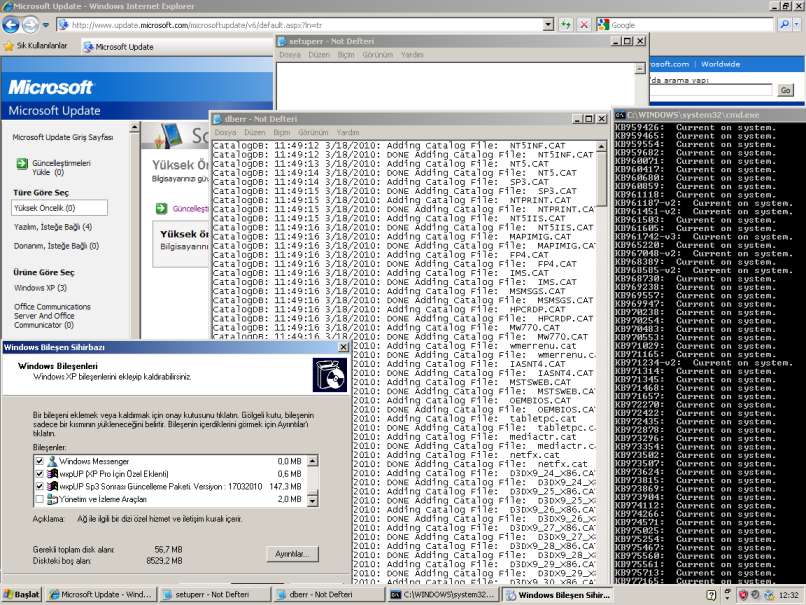Toggle the Windows Messenger checkbox
This screenshot has height=605, width=806.
pyautogui.click(x=40, y=461)
